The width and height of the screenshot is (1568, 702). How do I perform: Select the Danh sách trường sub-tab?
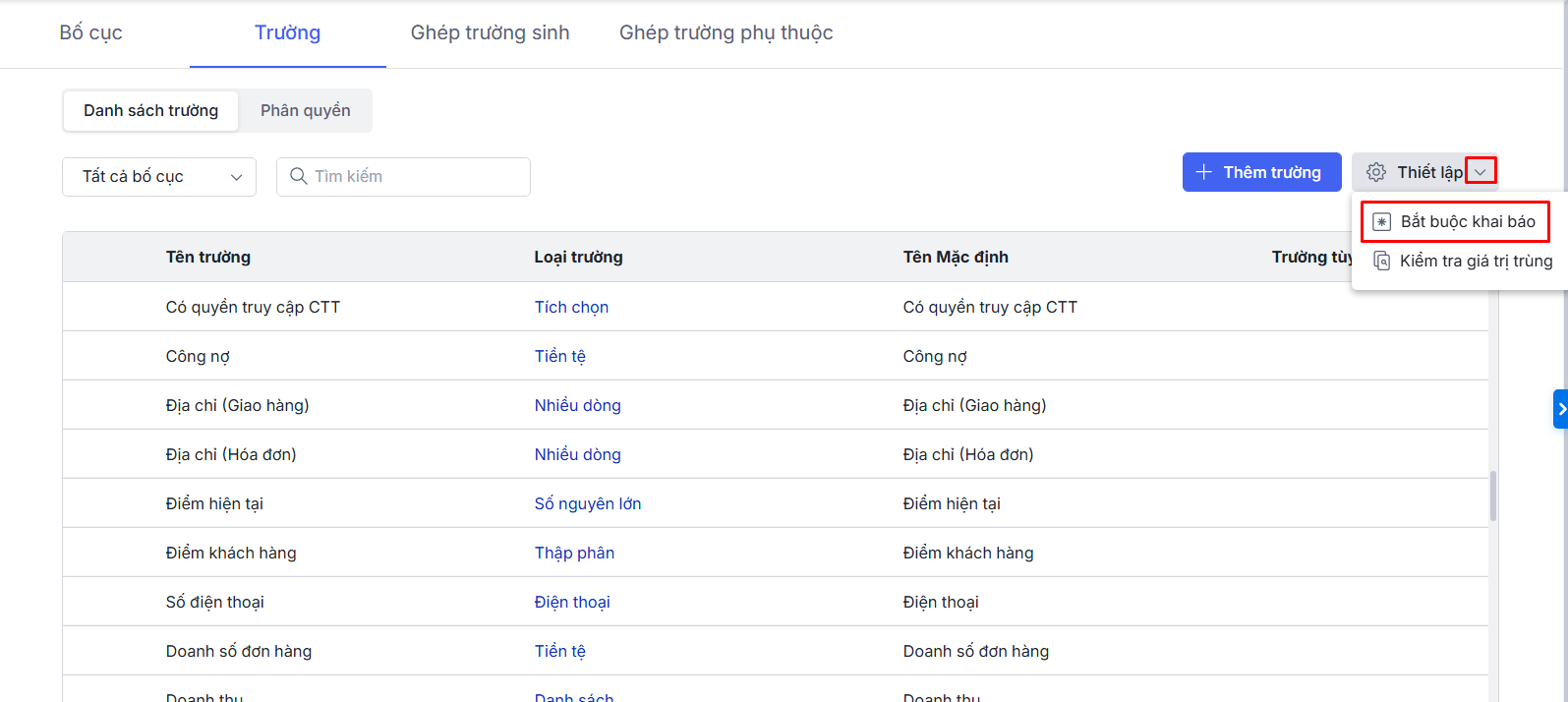pos(150,110)
